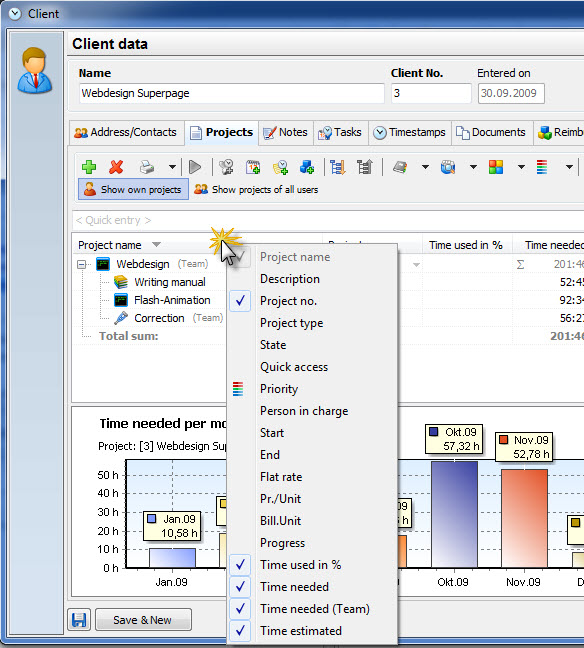Click the Quick entry field
The width and height of the screenshot is (584, 648).
point(327,220)
